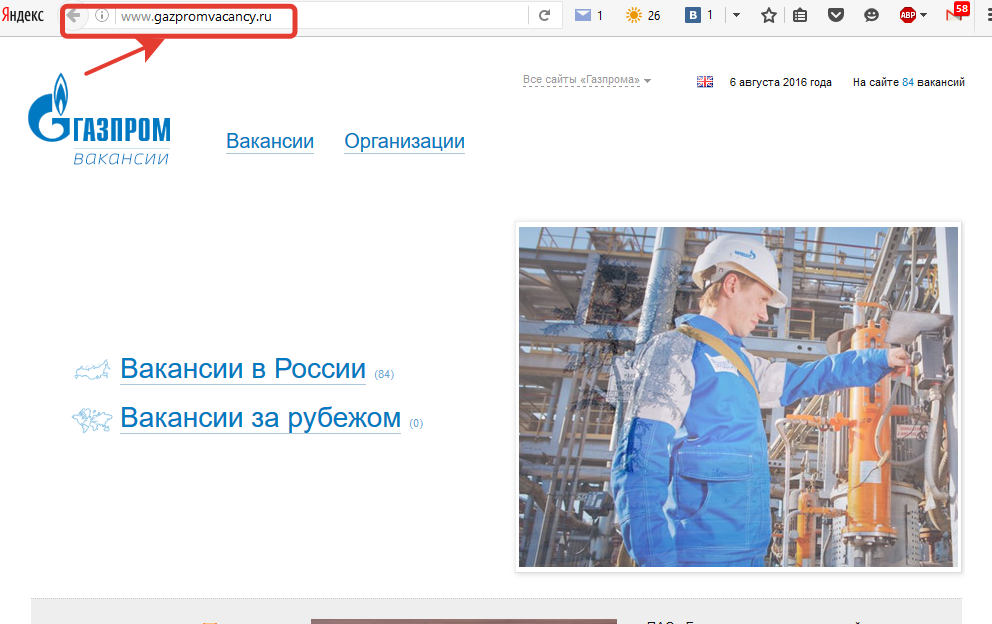This screenshot has height=624, width=992.
Task: Open Вакансии за рубежом link
Action: click(x=261, y=418)
